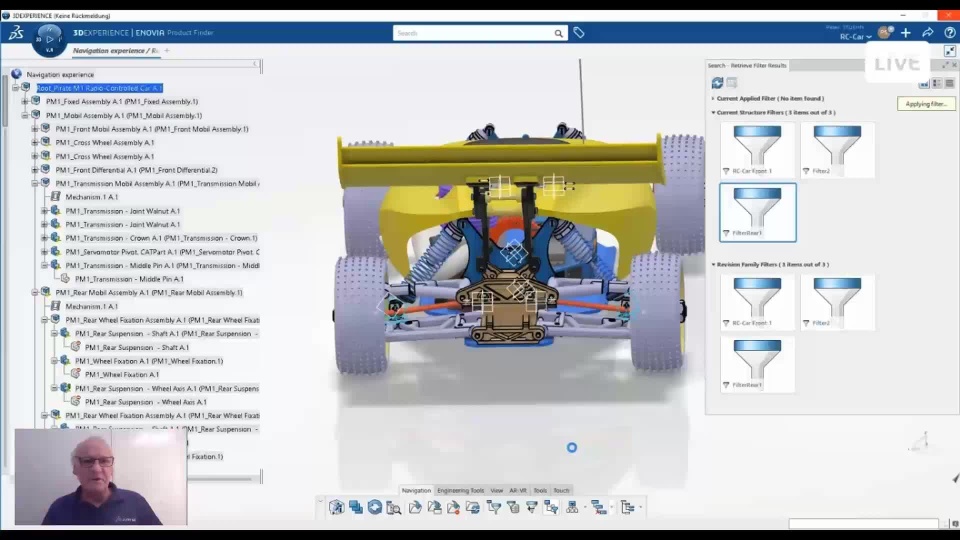Expand PM1_Fixed Assembly A.1 node

click(x=25, y=102)
